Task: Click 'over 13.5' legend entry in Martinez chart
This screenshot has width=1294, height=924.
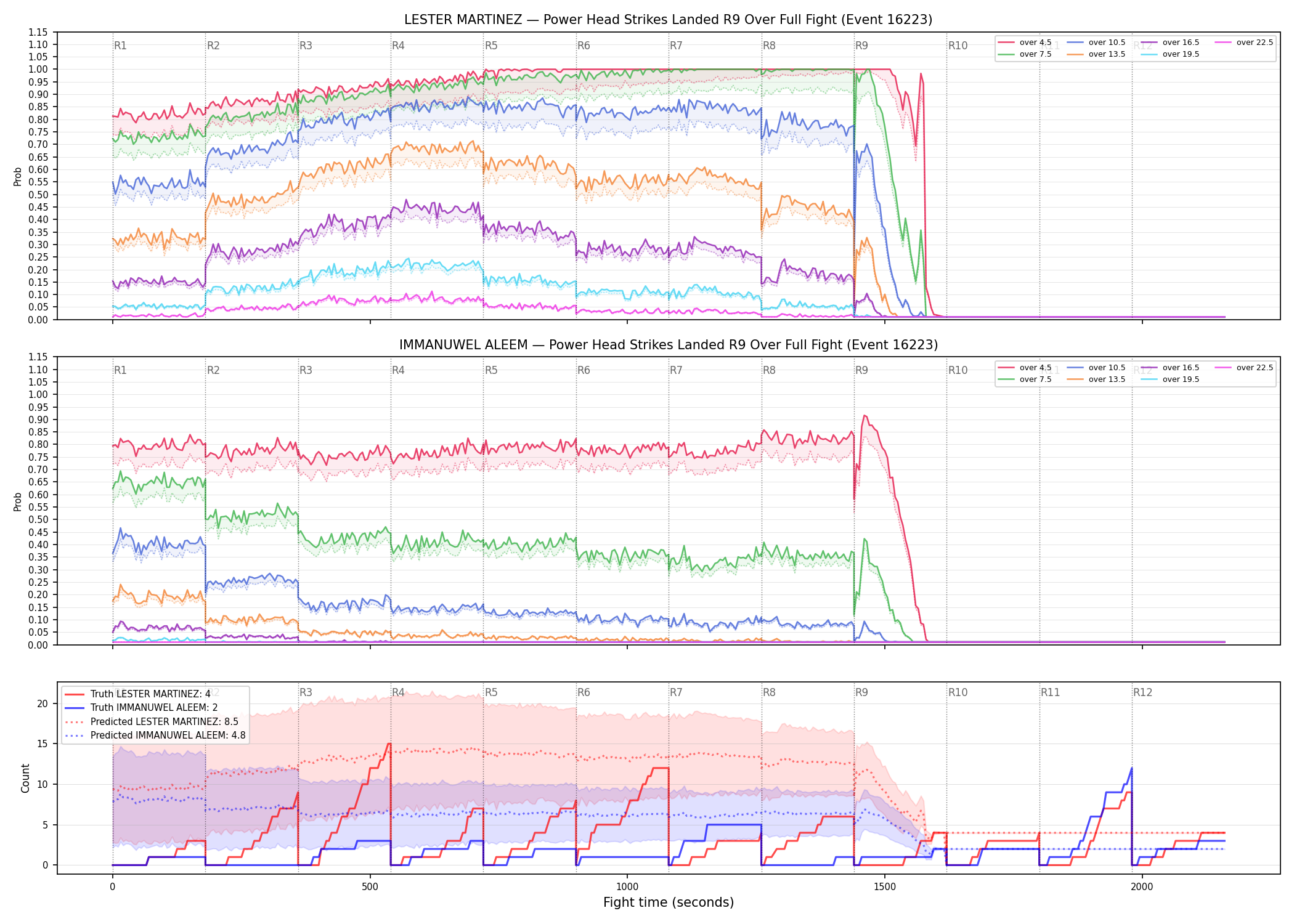Action: tap(1096, 54)
